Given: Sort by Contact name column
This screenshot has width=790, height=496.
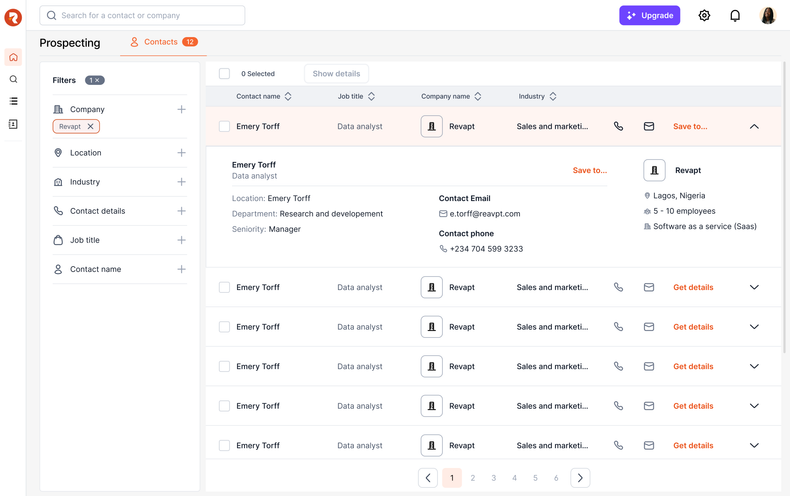Looking at the screenshot, I should pos(288,97).
